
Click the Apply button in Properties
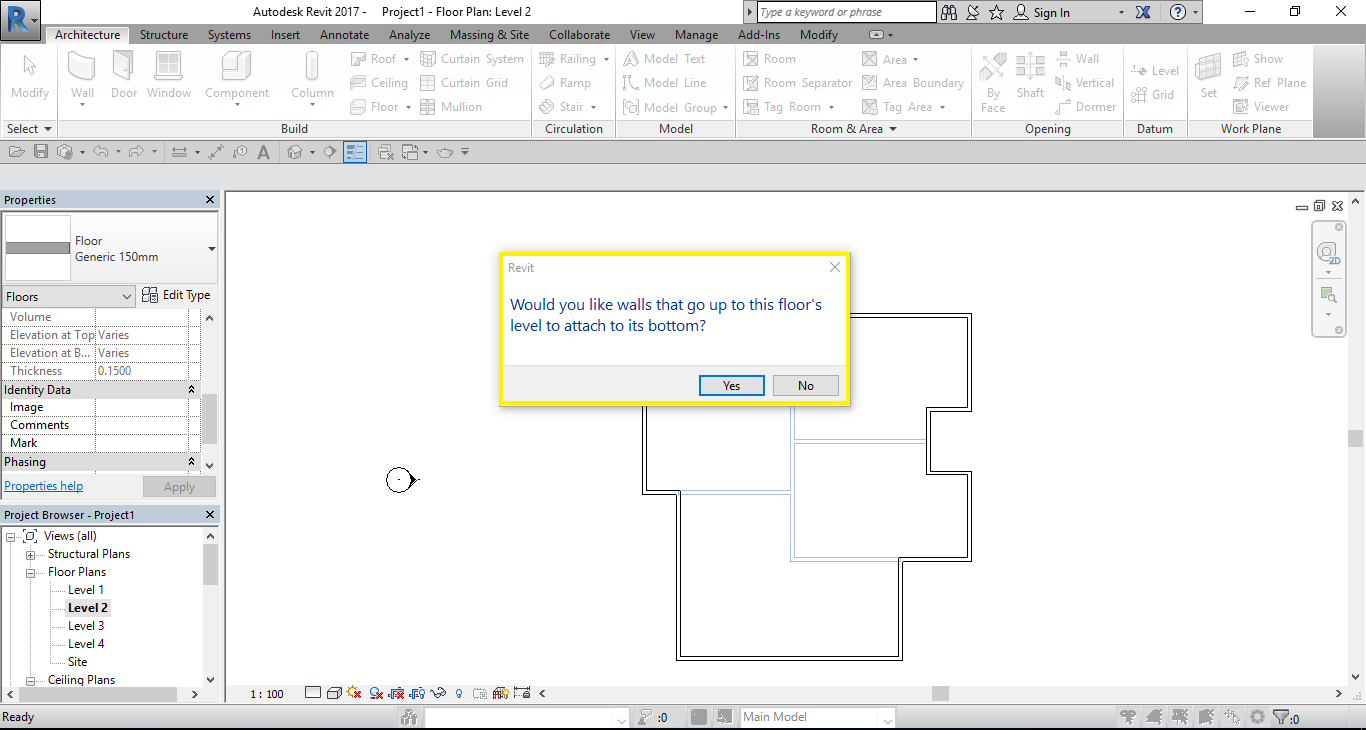pos(179,487)
